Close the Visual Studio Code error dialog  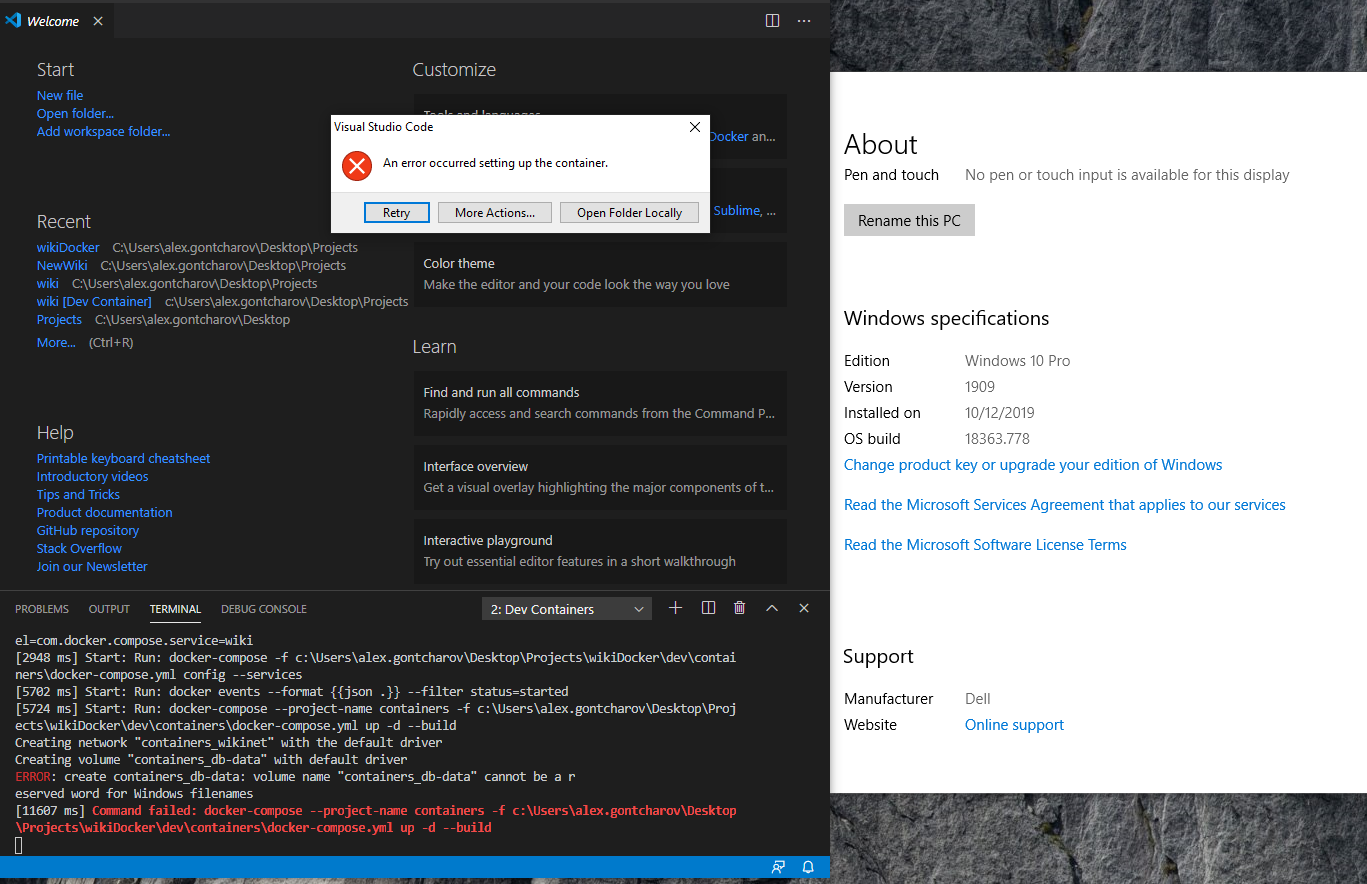tap(695, 127)
